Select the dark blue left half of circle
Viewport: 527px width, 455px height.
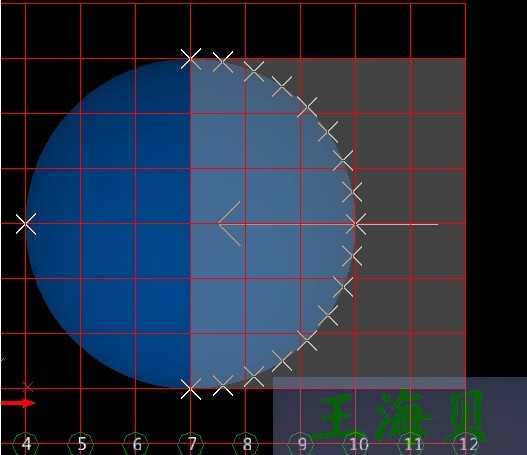108,224
